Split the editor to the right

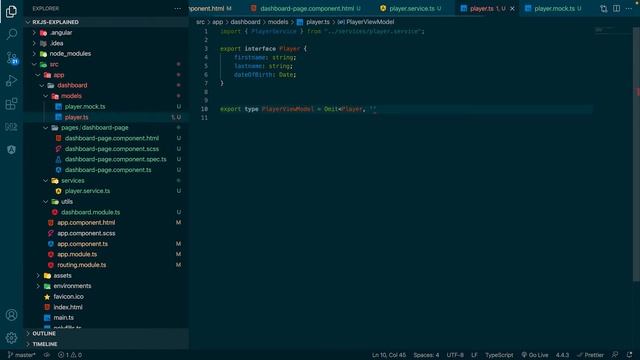[616, 9]
